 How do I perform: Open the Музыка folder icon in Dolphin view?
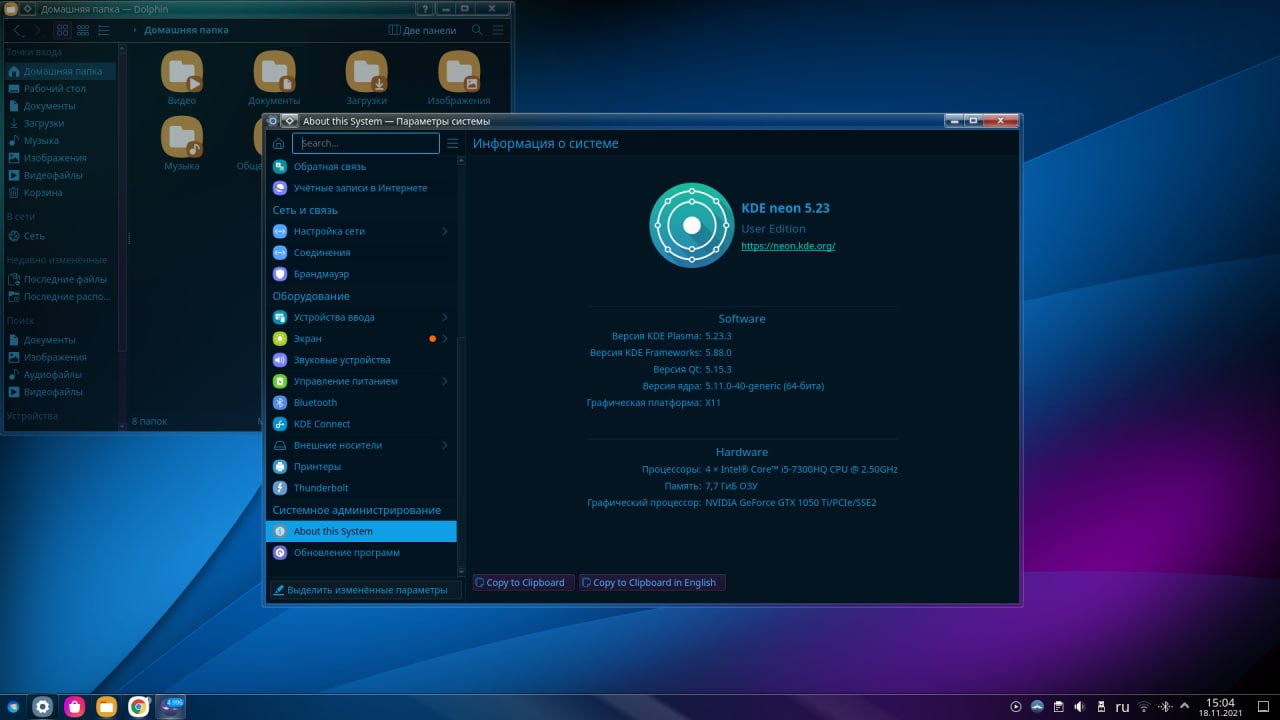(x=182, y=137)
